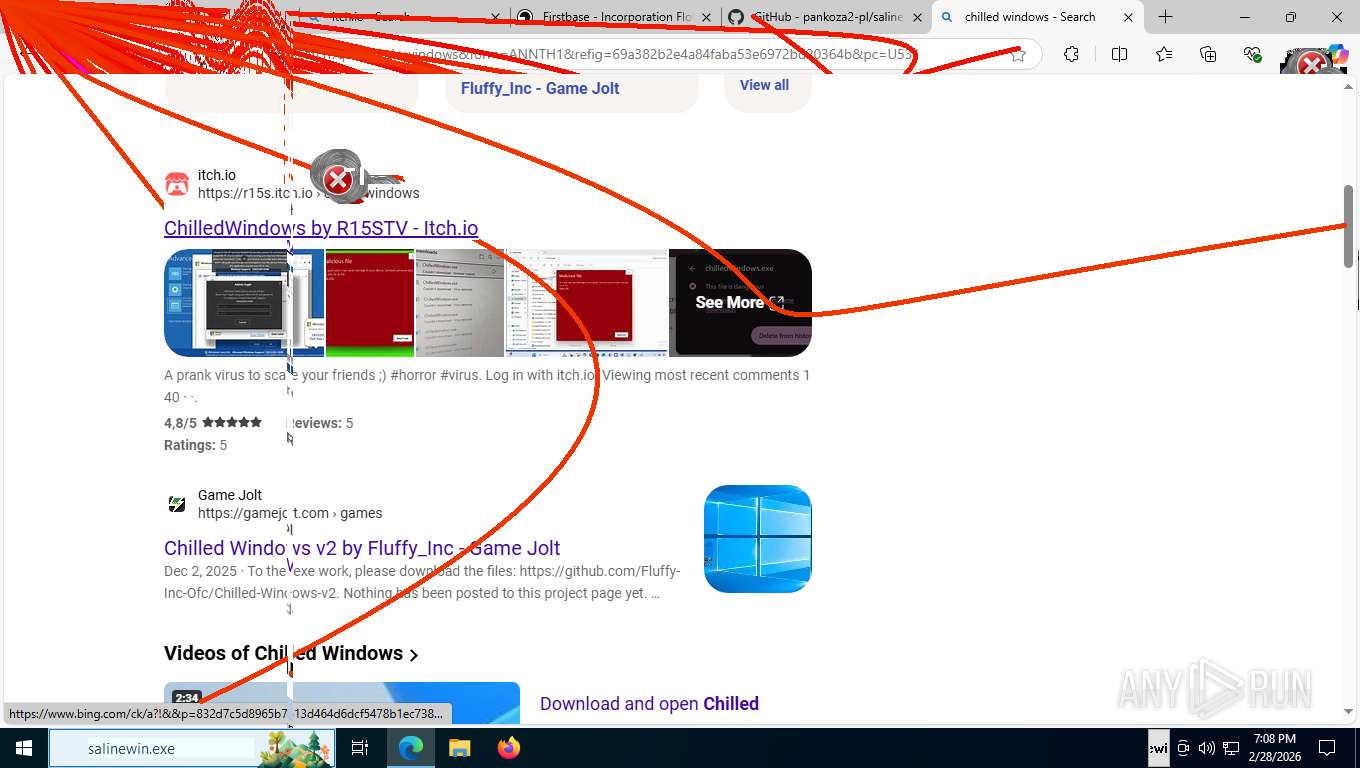This screenshot has width=1360, height=768.
Task: Open the first blue desktop screenshot thumbnail
Action: click(244, 302)
